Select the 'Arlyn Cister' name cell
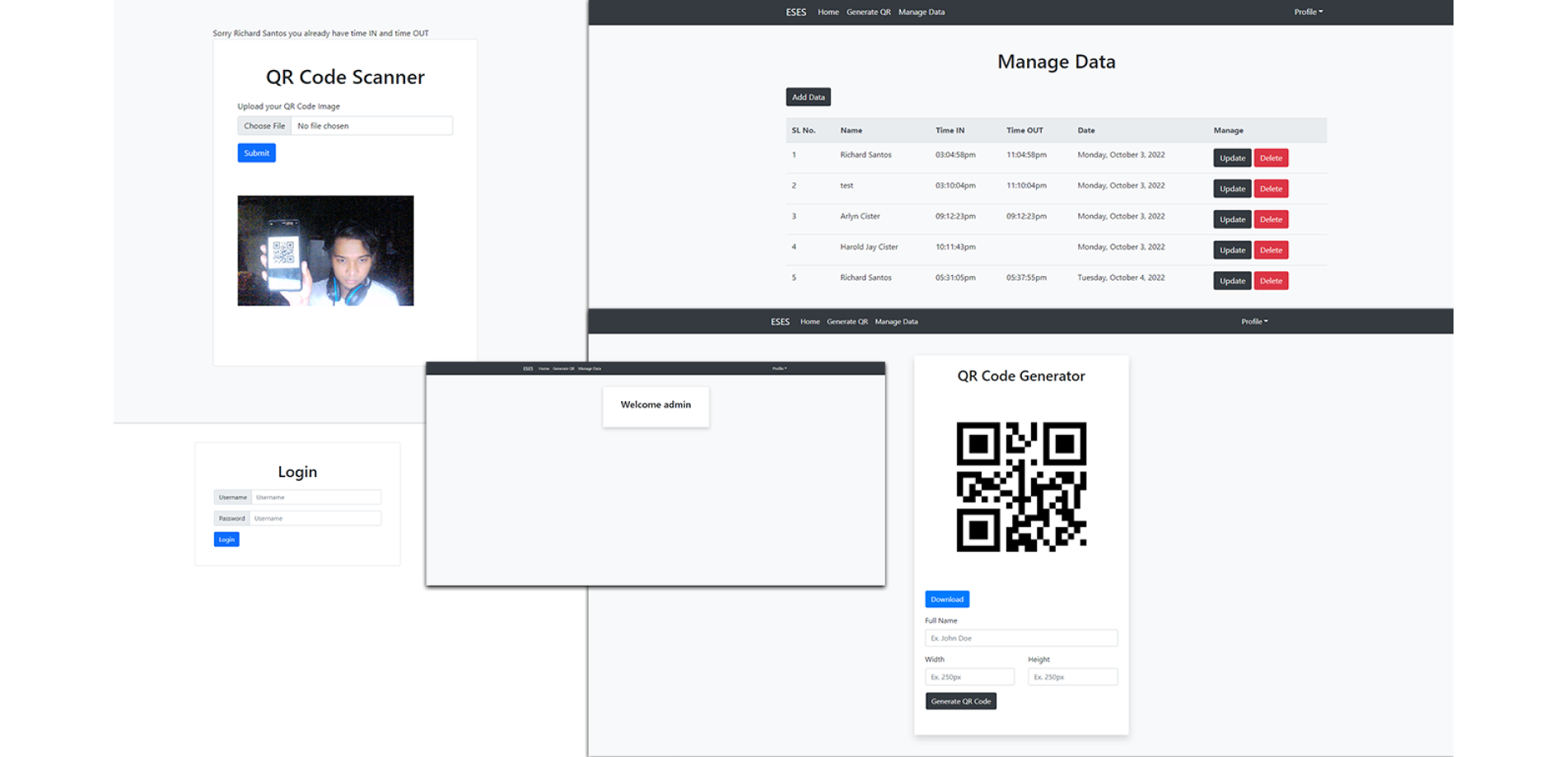Screen dimensions: 1568x757 point(860,217)
